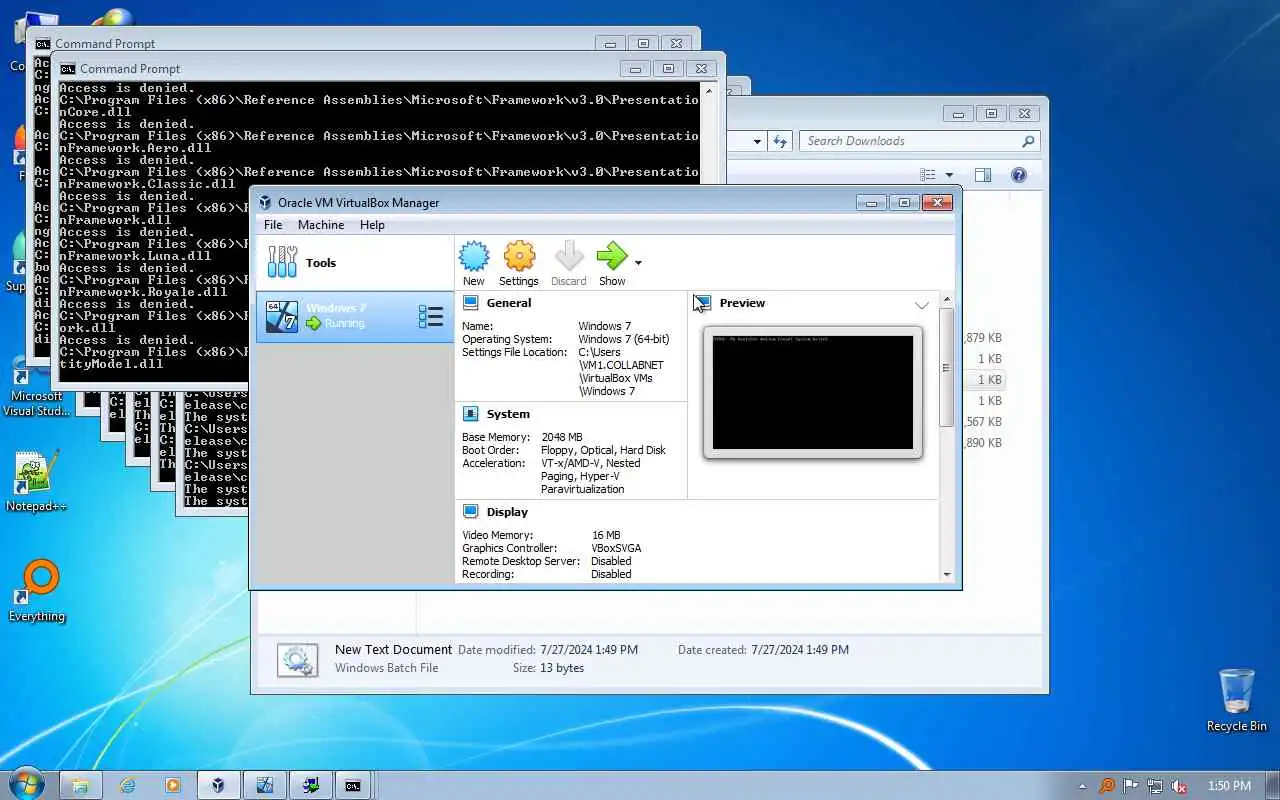Click the Preview section monitor icon
Image resolution: width=1280 pixels, height=800 pixels.
pyautogui.click(x=703, y=303)
